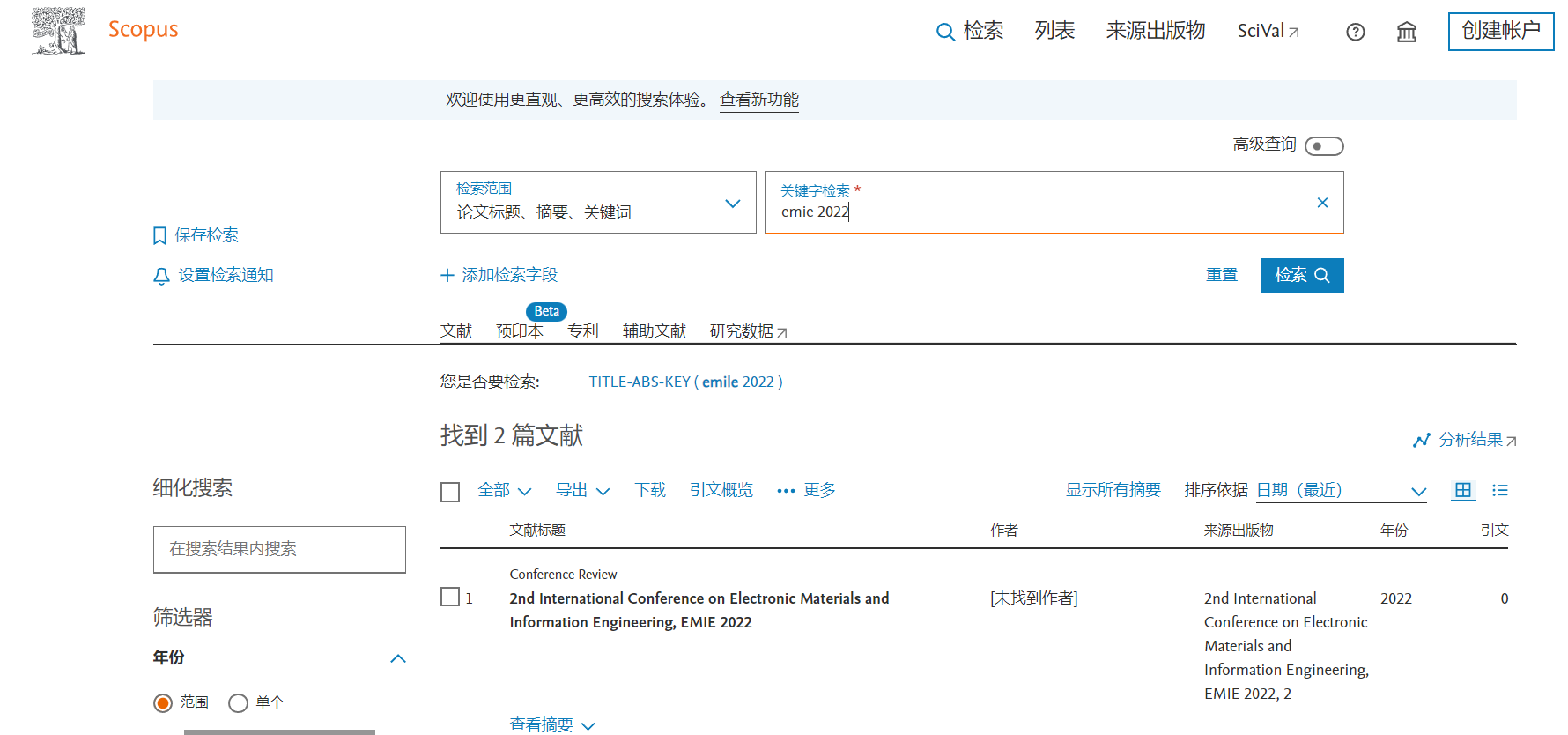Click the suggested emile 2022 query link
Image resolution: width=1568 pixels, height=735 pixels.
coord(685,382)
